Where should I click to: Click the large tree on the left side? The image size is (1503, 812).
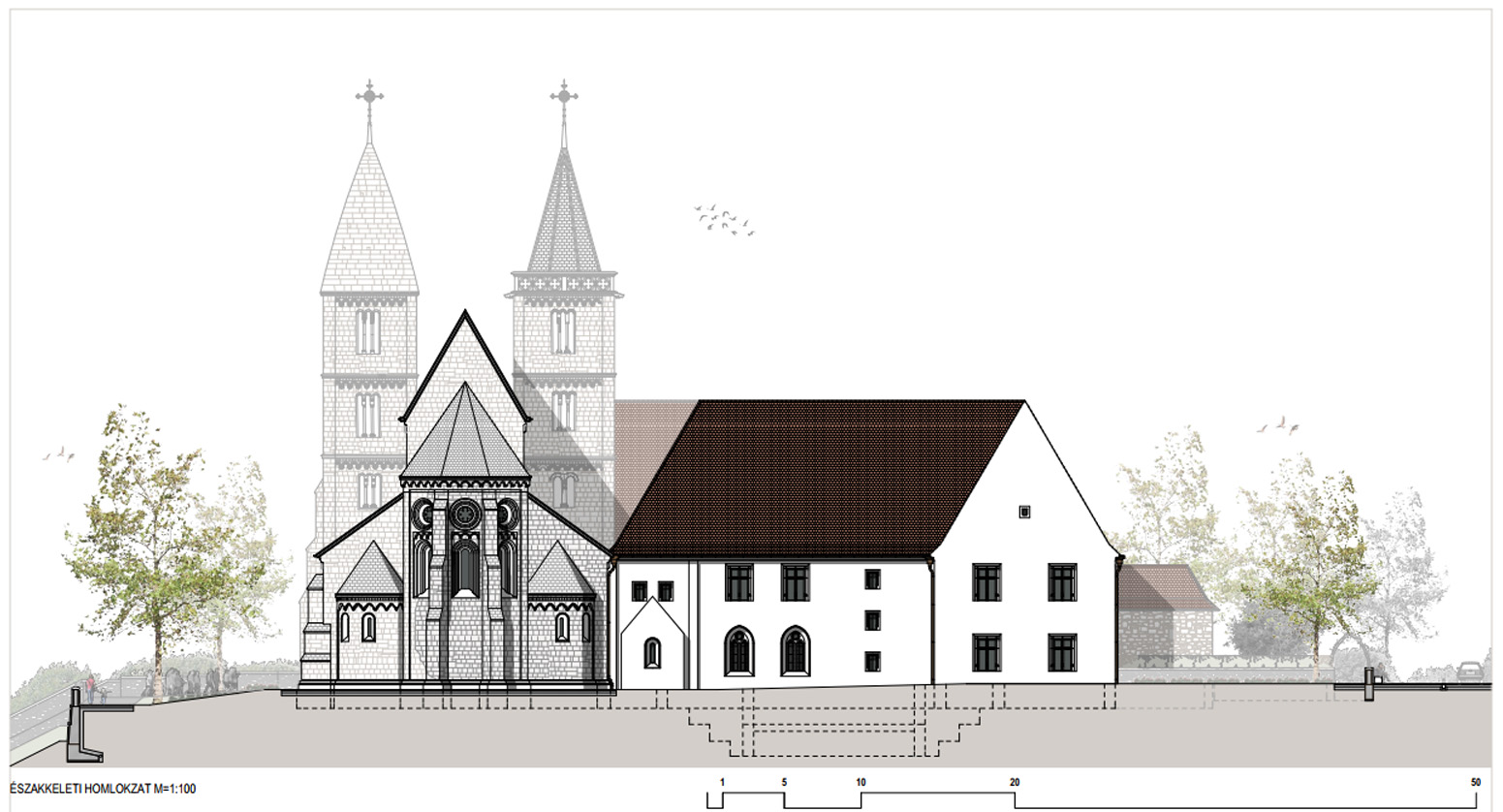(155, 543)
